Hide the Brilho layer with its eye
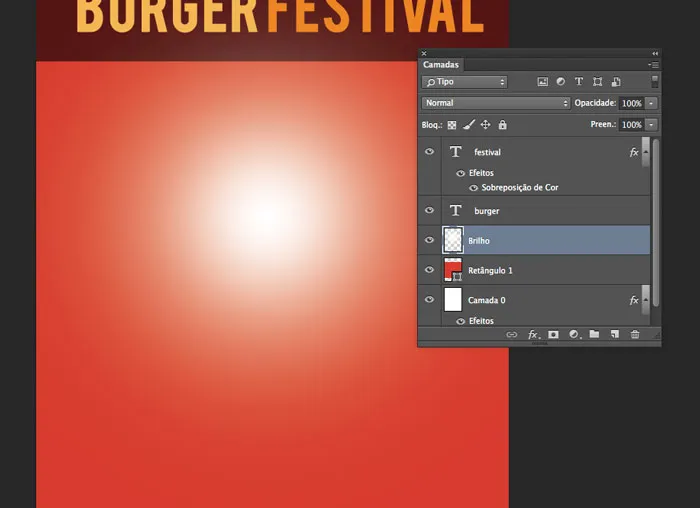 click(429, 240)
